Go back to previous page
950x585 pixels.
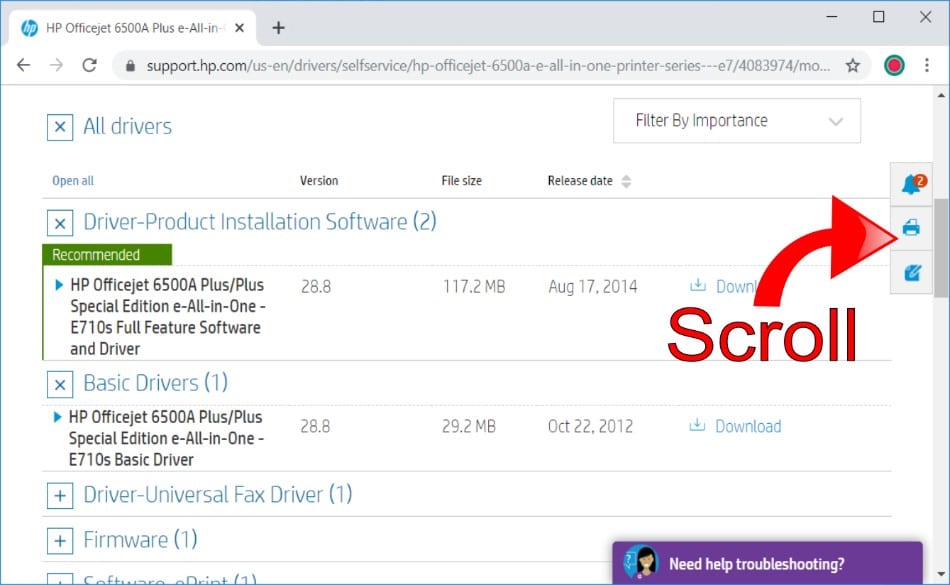click(x=24, y=66)
